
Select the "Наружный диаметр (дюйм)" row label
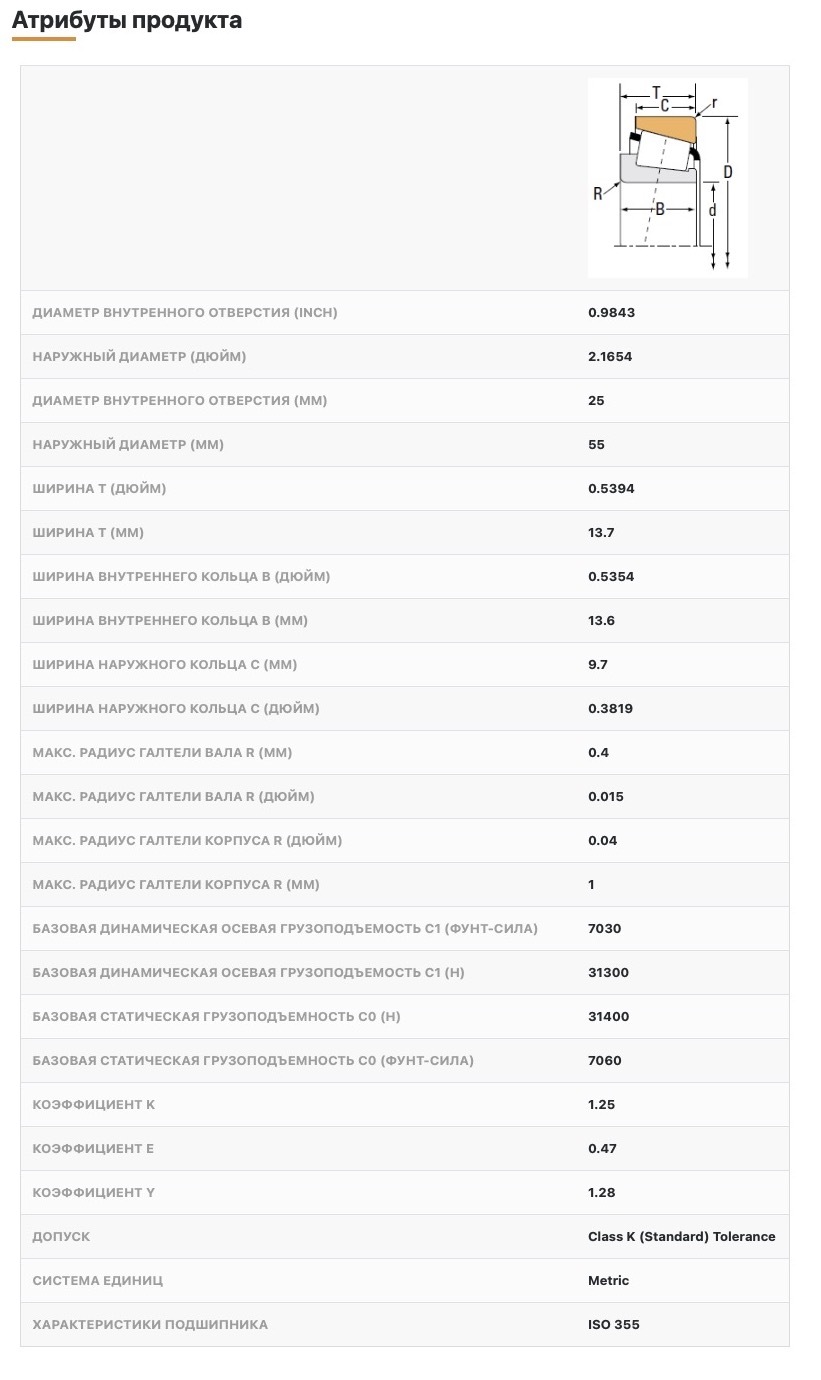[139, 357]
